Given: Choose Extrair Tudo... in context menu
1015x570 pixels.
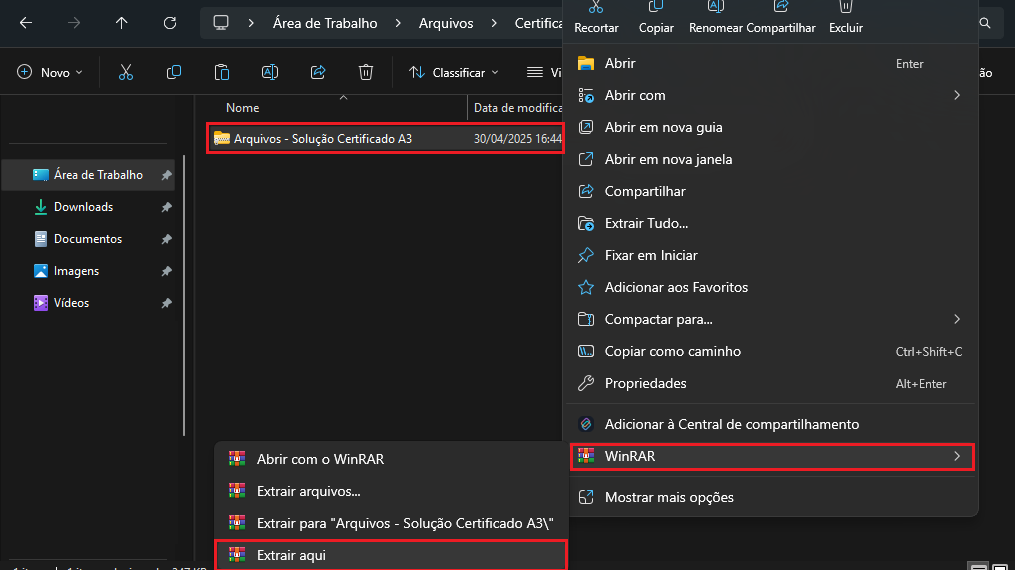Looking at the screenshot, I should point(646,223).
